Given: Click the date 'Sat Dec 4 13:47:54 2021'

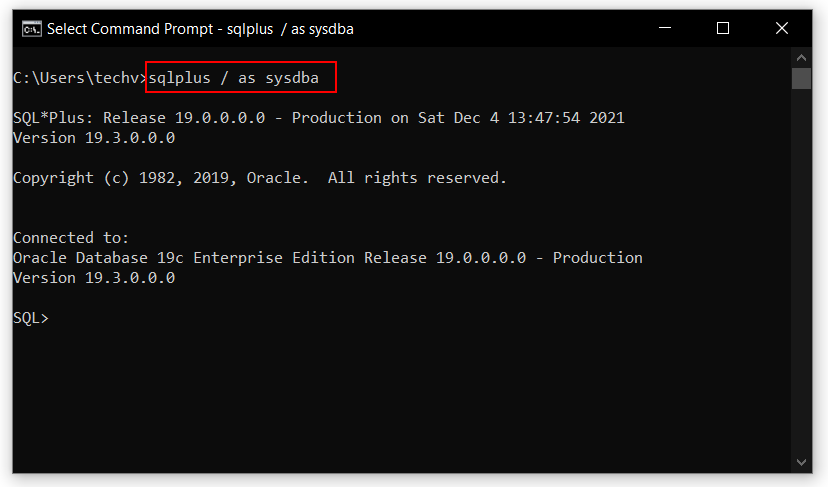Looking at the screenshot, I should click(x=520, y=118).
